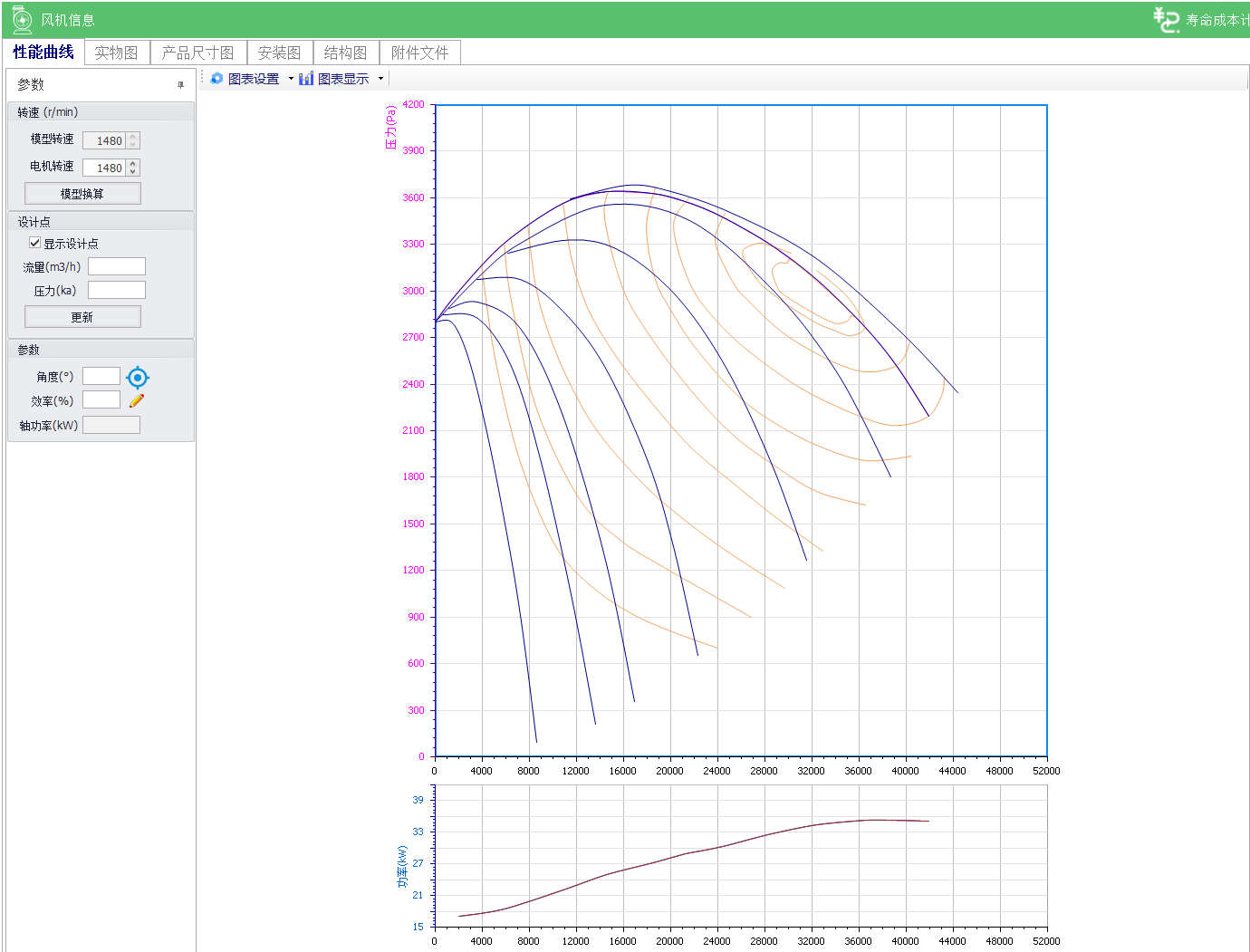1250x952 pixels.
Task: Click the 风机信息 title text
Action: [x=68, y=20]
